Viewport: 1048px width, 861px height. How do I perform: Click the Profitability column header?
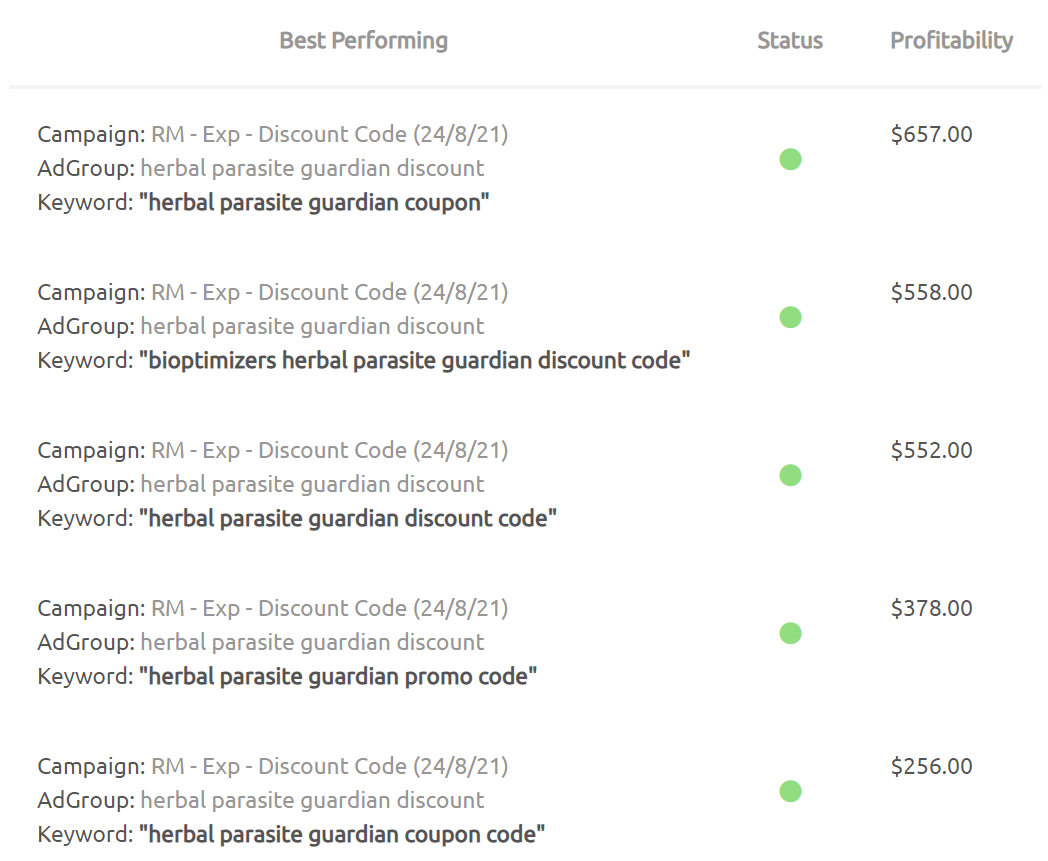(951, 41)
